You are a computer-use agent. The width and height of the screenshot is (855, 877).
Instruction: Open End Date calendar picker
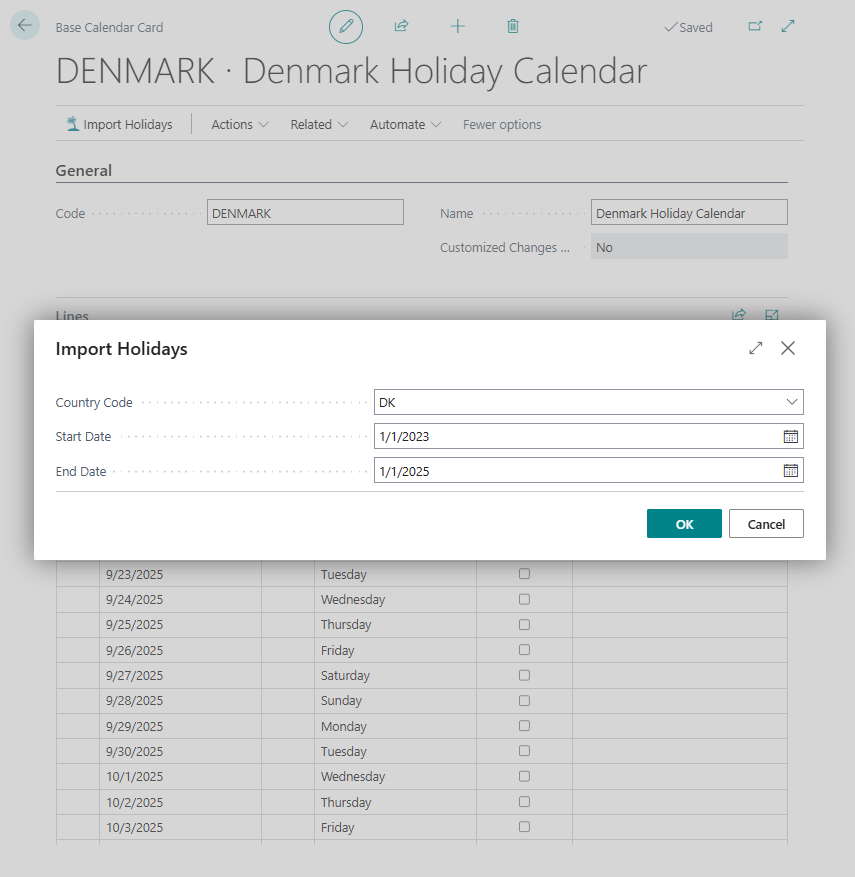tap(790, 471)
